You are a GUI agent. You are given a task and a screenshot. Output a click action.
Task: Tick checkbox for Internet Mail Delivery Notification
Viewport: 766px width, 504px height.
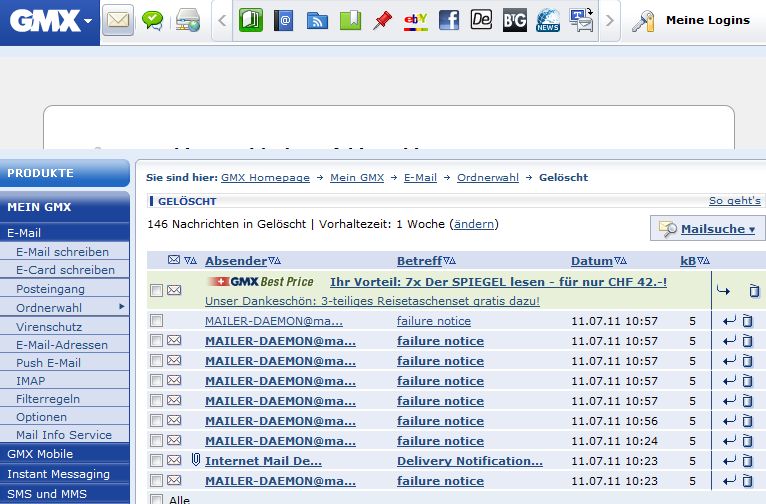click(156, 461)
